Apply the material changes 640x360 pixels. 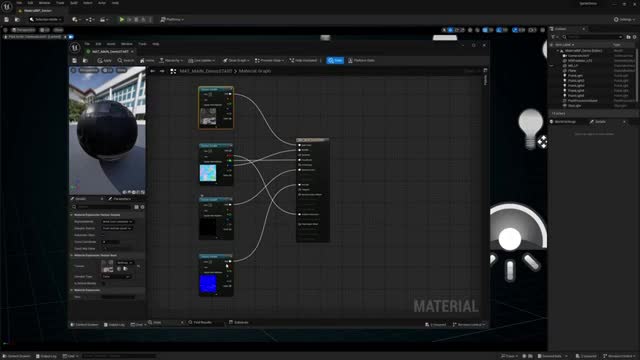[104, 60]
